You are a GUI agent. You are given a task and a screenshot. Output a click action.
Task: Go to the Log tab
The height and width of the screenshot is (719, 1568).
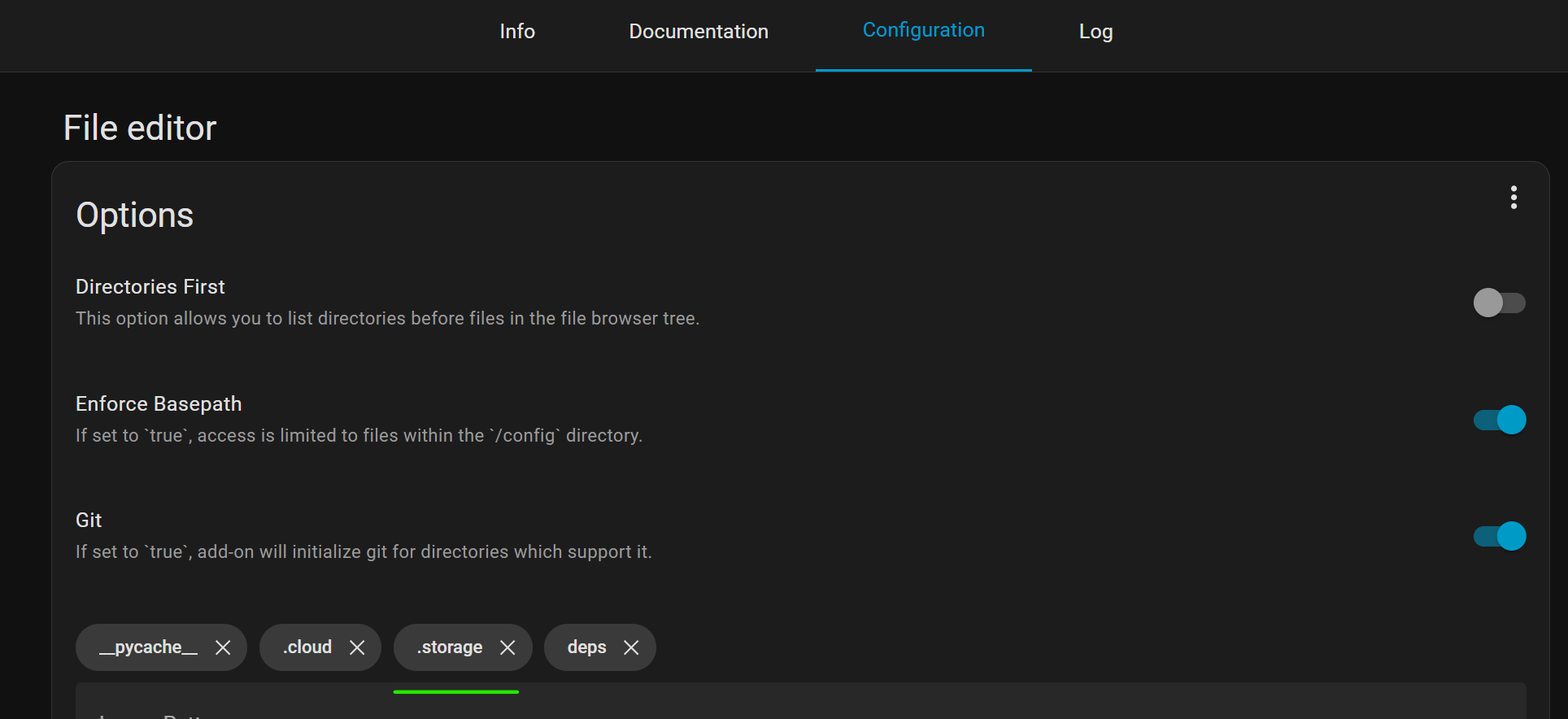[x=1095, y=32]
